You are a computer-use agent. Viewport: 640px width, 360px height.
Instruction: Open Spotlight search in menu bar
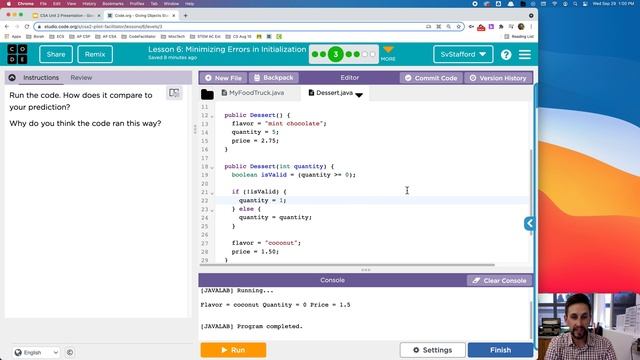(575, 4)
